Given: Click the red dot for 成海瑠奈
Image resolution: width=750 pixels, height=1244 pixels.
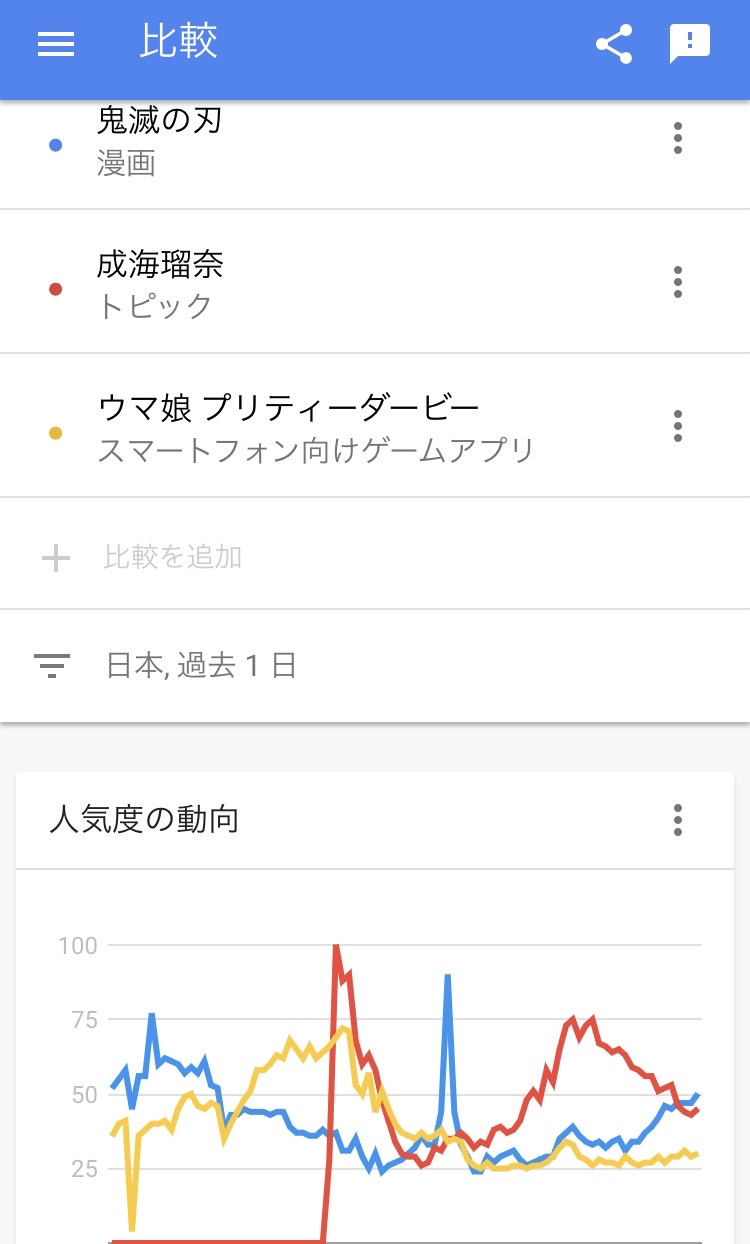Looking at the screenshot, I should 56,289.
